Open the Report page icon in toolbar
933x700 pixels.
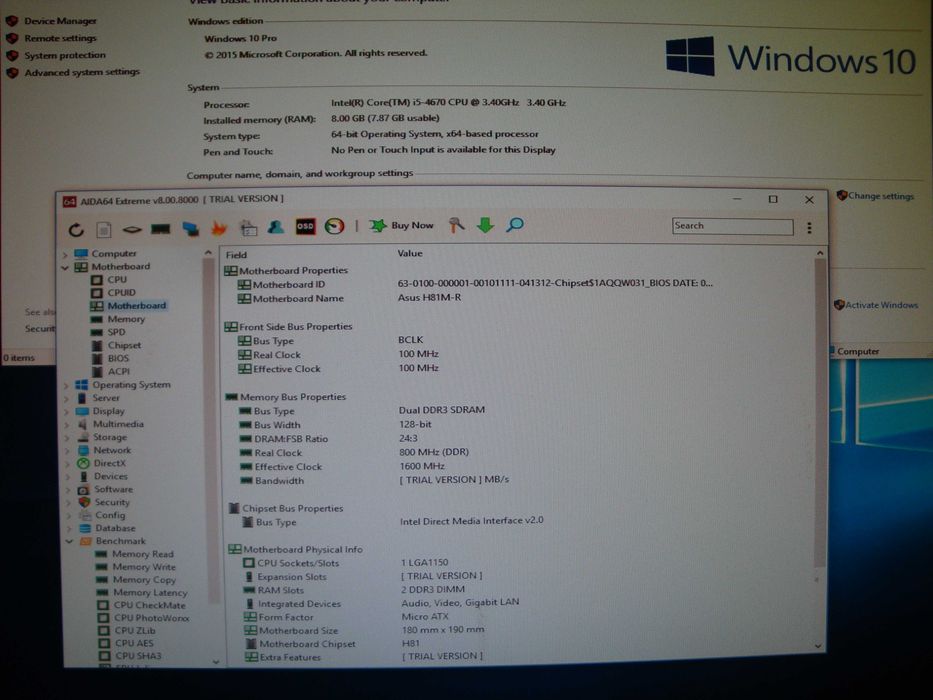tap(104, 229)
